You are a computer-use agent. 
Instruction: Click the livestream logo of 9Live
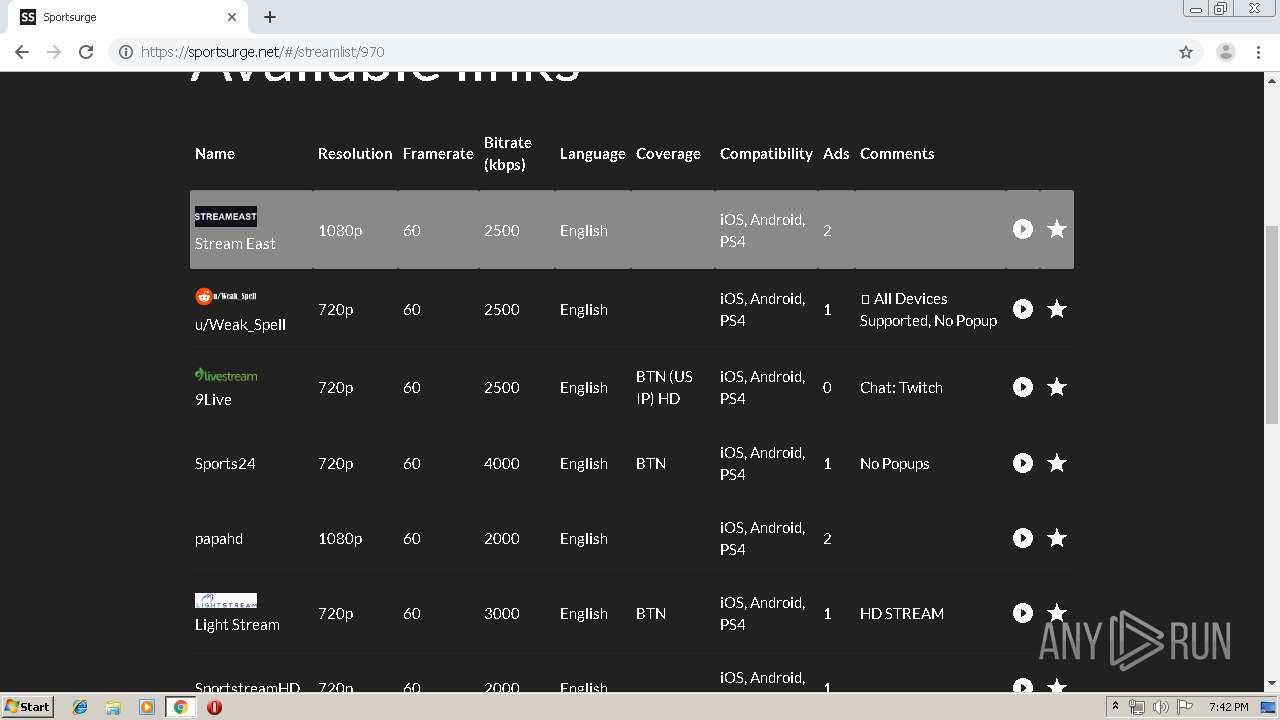[226, 375]
